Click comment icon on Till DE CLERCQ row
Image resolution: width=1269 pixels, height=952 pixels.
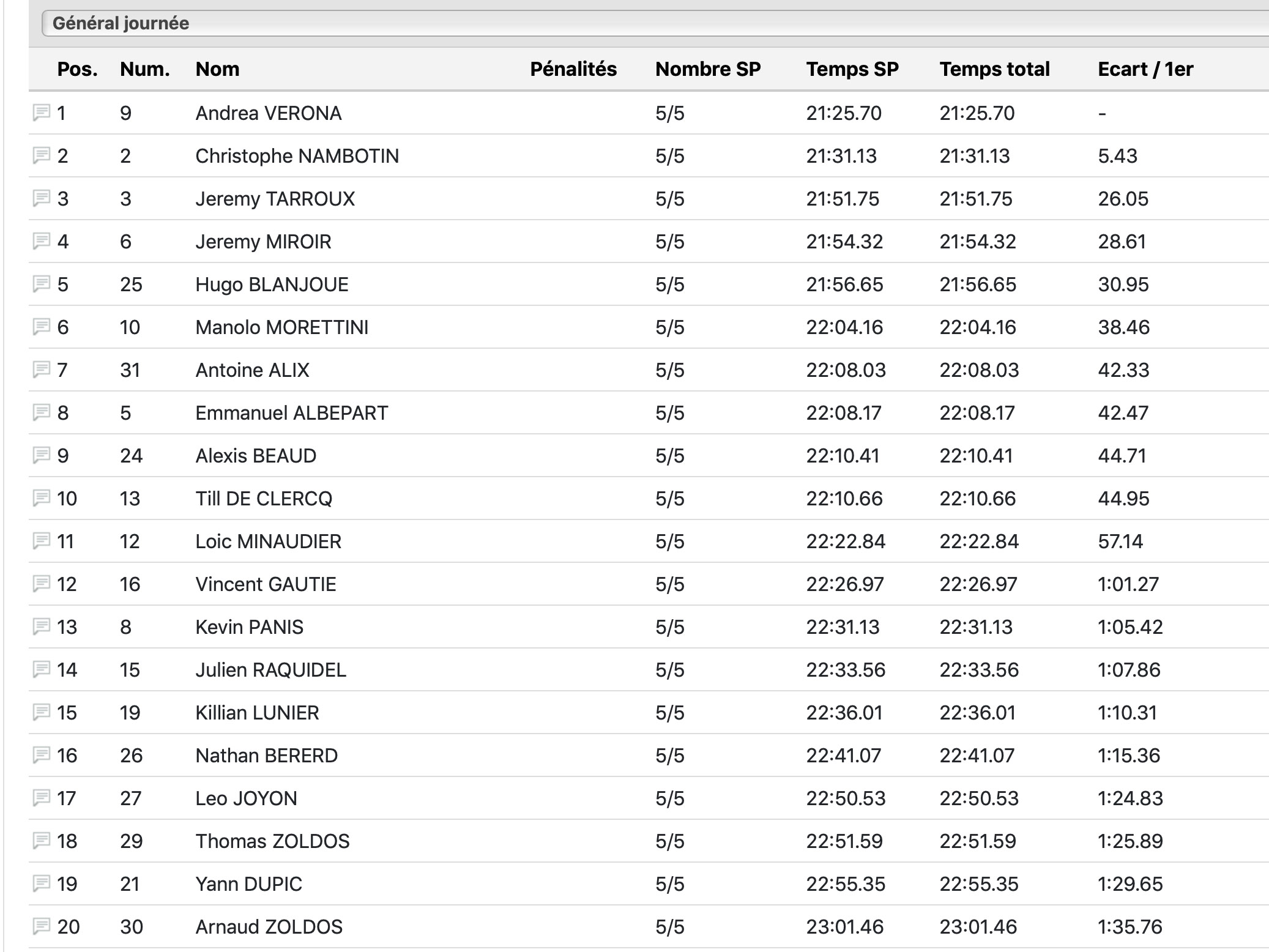[x=41, y=498]
